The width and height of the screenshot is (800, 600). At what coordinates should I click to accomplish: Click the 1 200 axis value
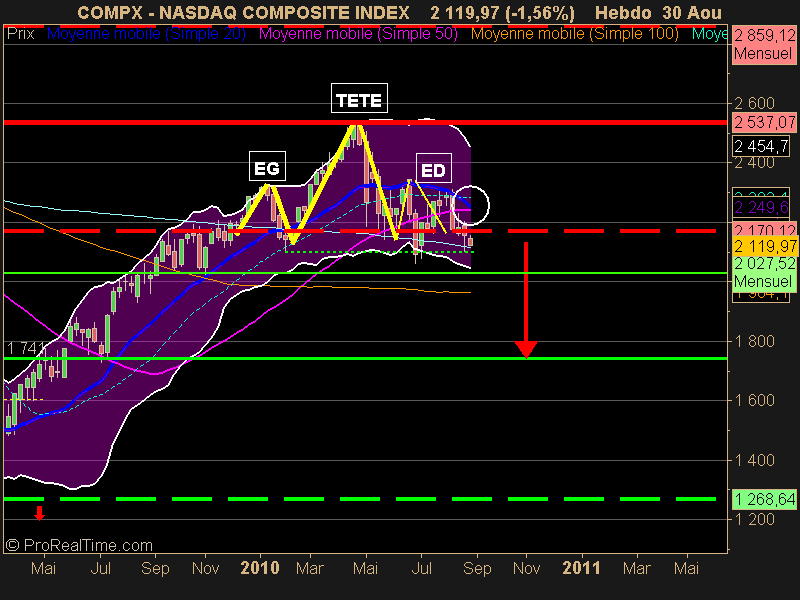click(754, 519)
